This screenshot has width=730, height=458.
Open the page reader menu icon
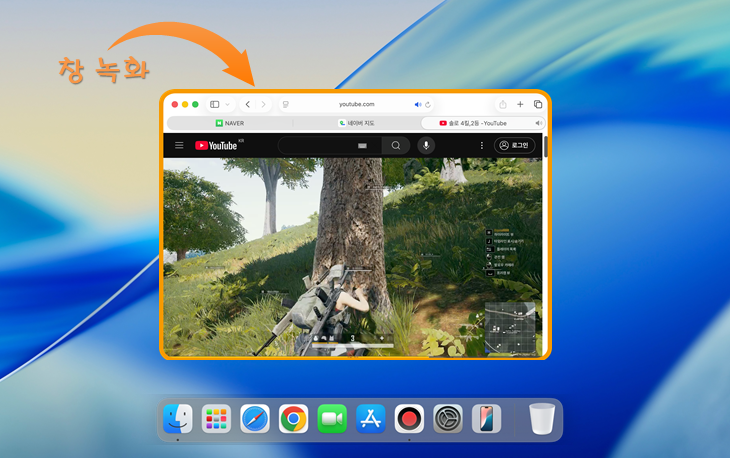coord(286,104)
